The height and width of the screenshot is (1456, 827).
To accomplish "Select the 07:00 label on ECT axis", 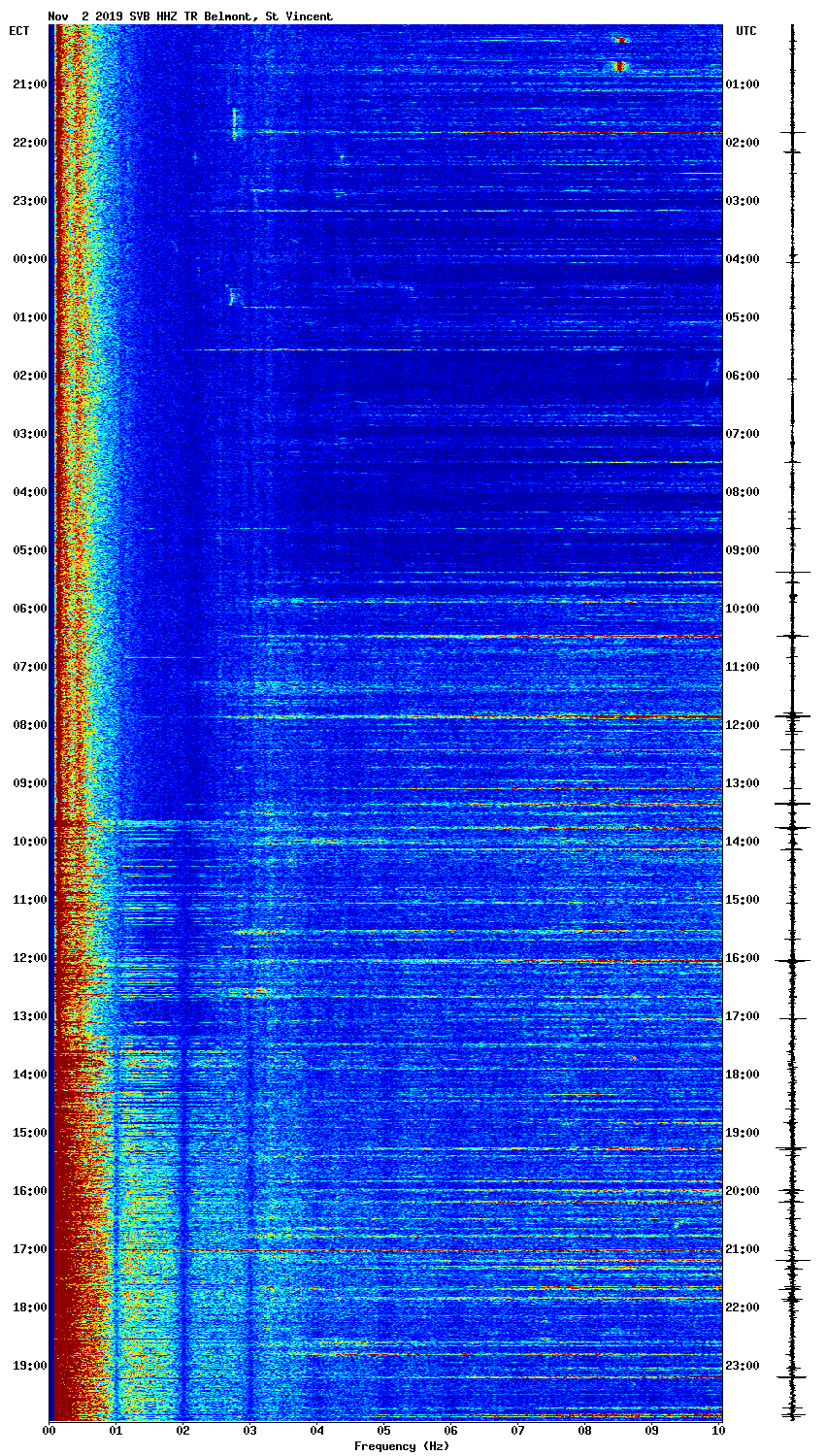I will coord(29,667).
